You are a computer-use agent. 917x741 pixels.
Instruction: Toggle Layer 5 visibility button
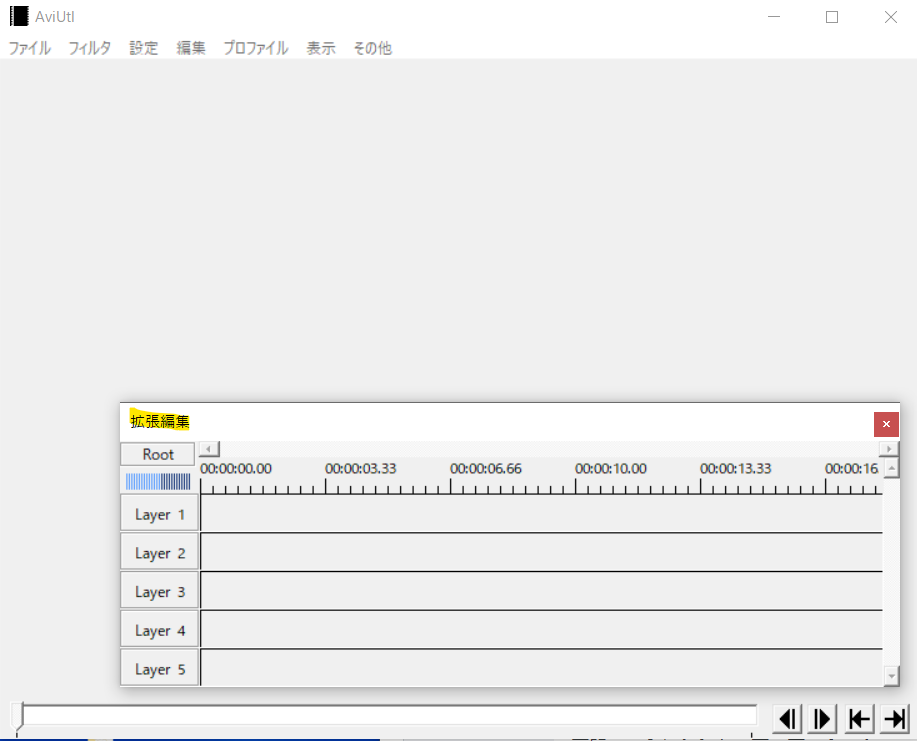(160, 668)
